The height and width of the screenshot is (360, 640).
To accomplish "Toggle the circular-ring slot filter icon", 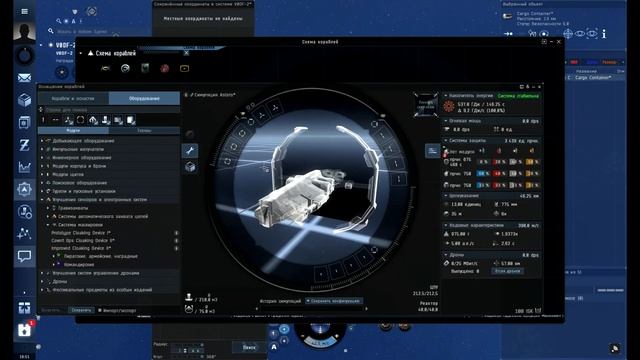I will click(80, 120).
